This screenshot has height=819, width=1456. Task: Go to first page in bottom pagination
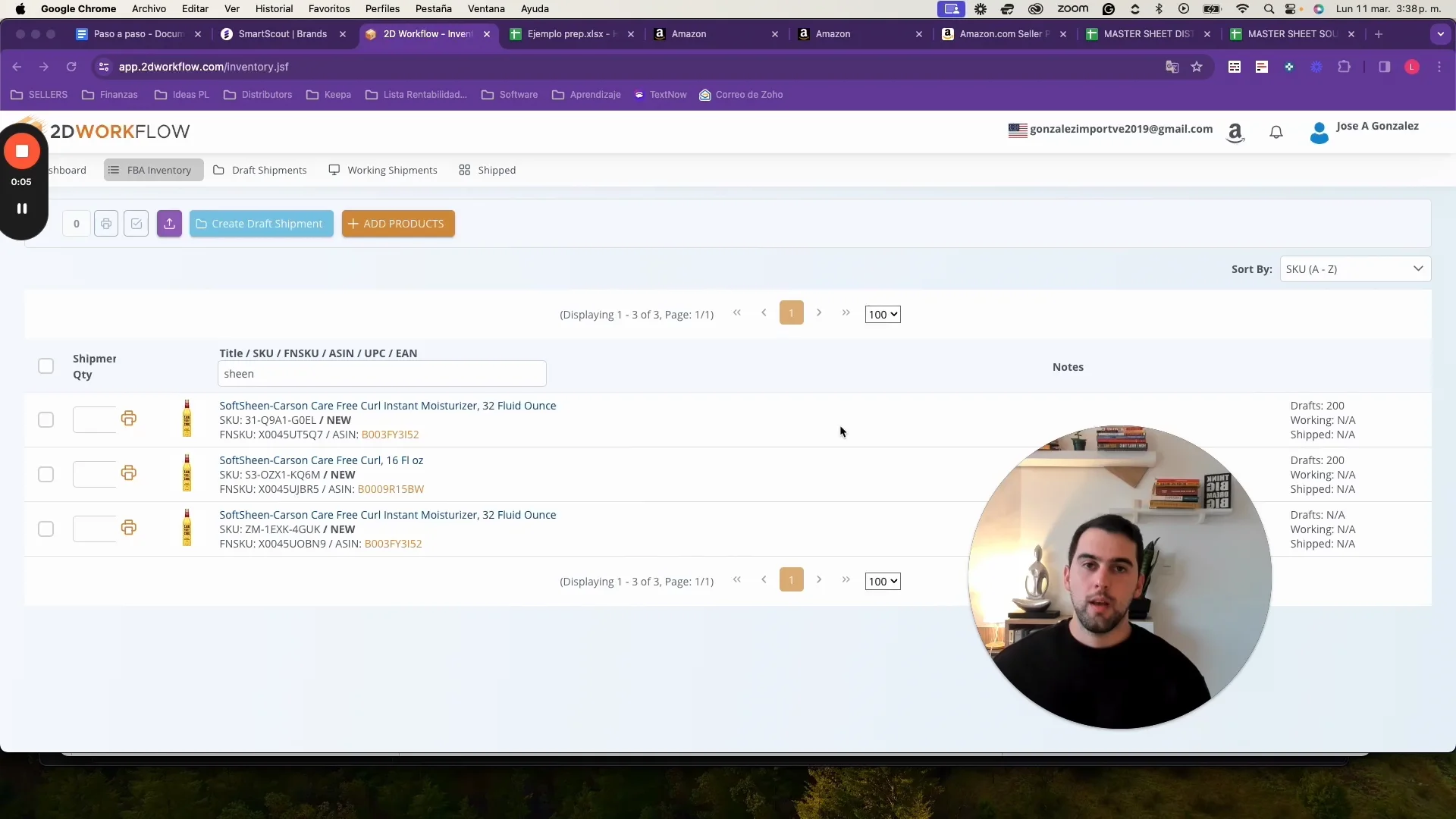(x=737, y=579)
